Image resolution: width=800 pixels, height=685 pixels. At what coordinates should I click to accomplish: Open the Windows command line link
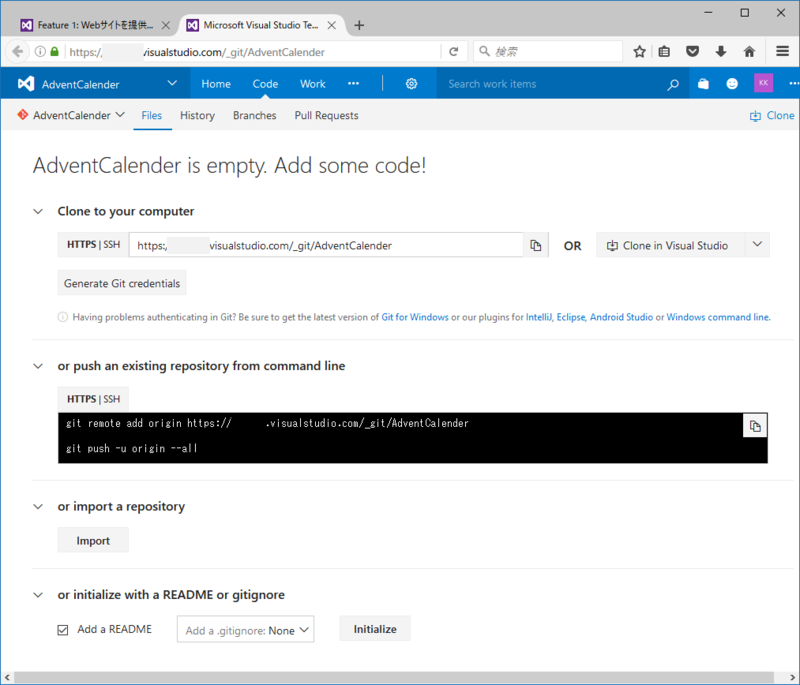[718, 317]
